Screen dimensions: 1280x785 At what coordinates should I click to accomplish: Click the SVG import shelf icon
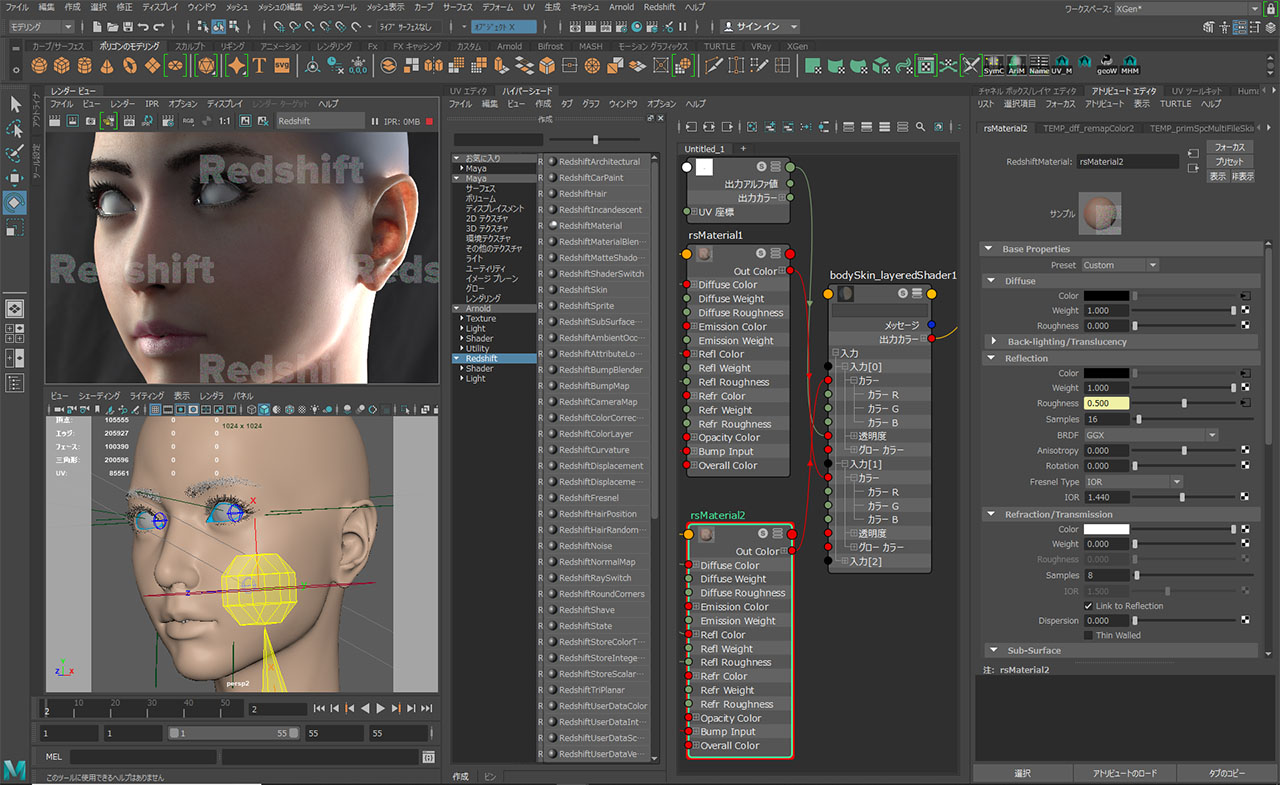click(x=281, y=66)
